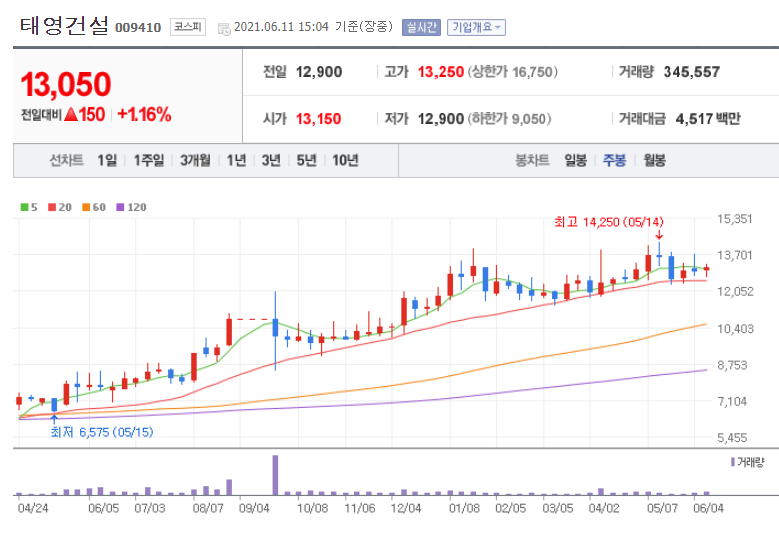The width and height of the screenshot is (779, 534).
Task: Click the 하한가 9,050 text
Action: click(x=509, y=119)
